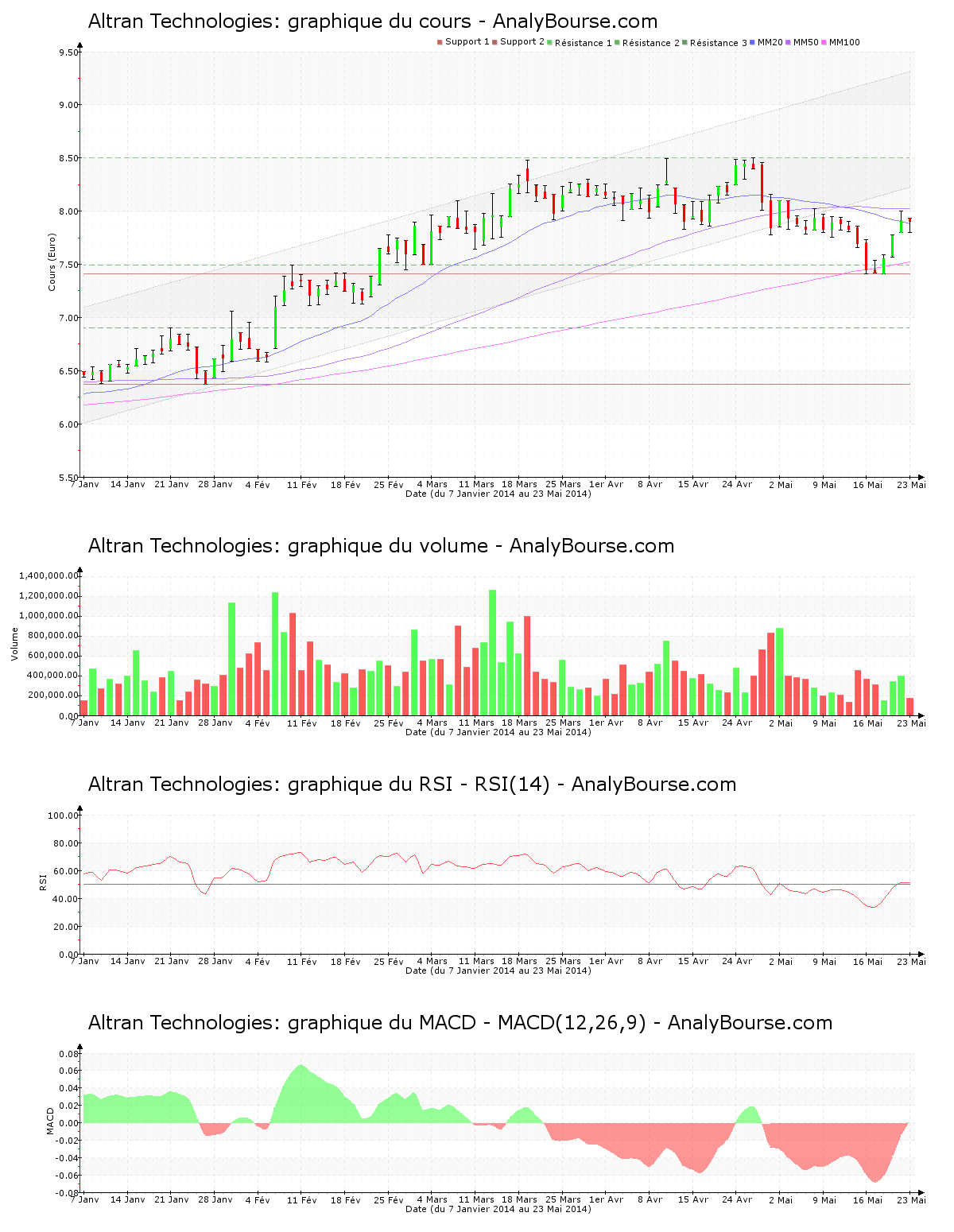Click the 'Volume' y-axis label
This screenshot has height=1232, width=954.
pos(14,644)
